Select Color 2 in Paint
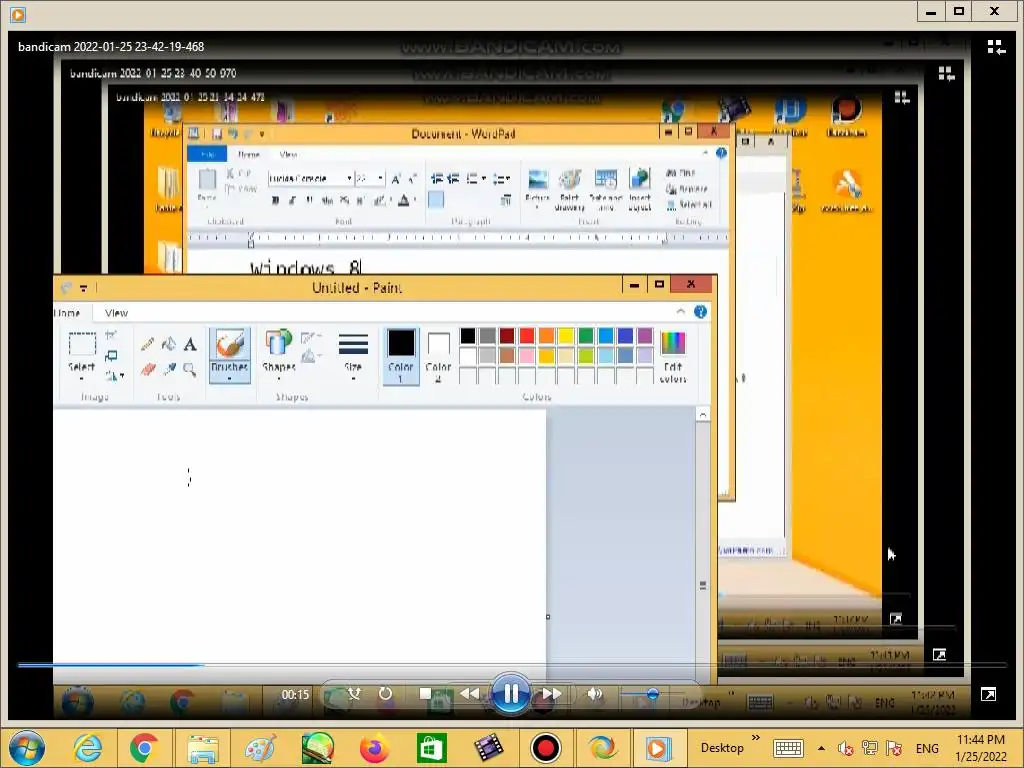The height and width of the screenshot is (768, 1024). click(x=438, y=356)
